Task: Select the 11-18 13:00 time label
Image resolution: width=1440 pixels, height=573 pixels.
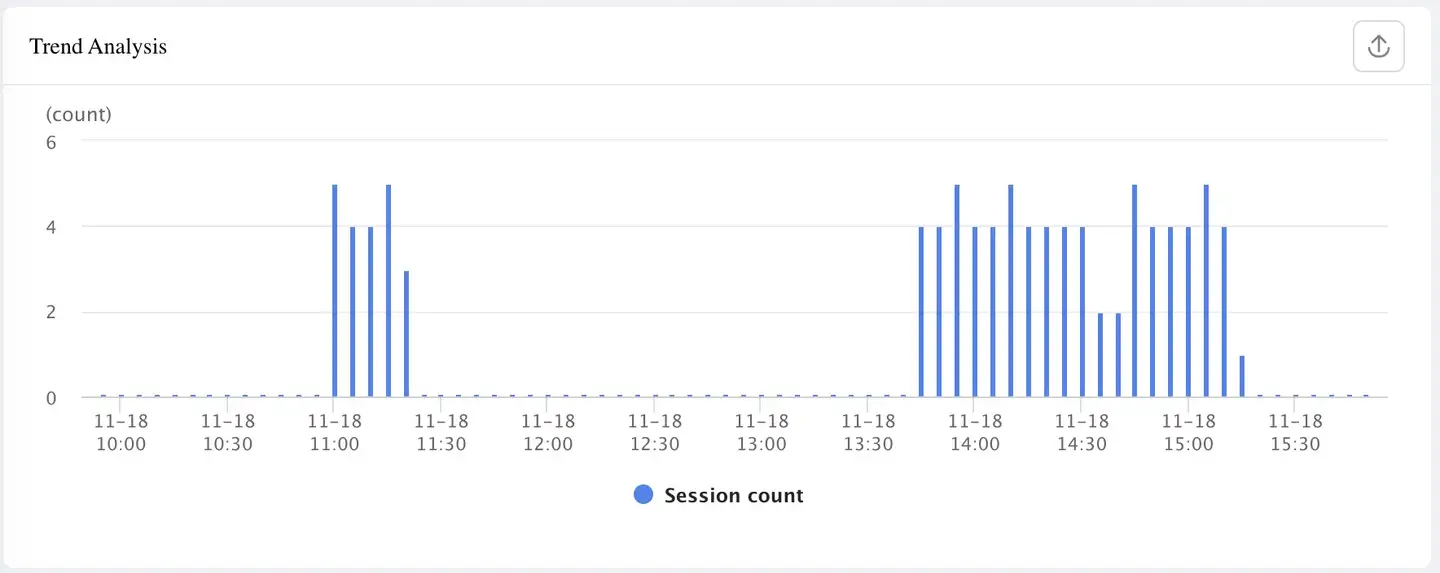Action: [761, 433]
